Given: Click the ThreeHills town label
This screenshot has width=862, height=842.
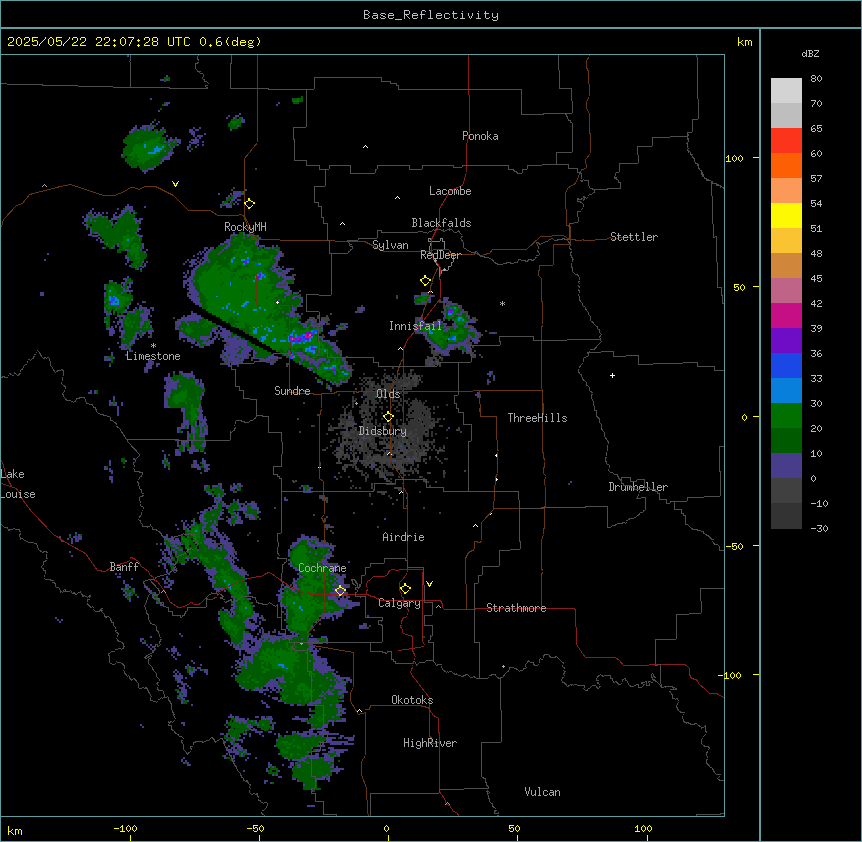Looking at the screenshot, I should point(537,418).
